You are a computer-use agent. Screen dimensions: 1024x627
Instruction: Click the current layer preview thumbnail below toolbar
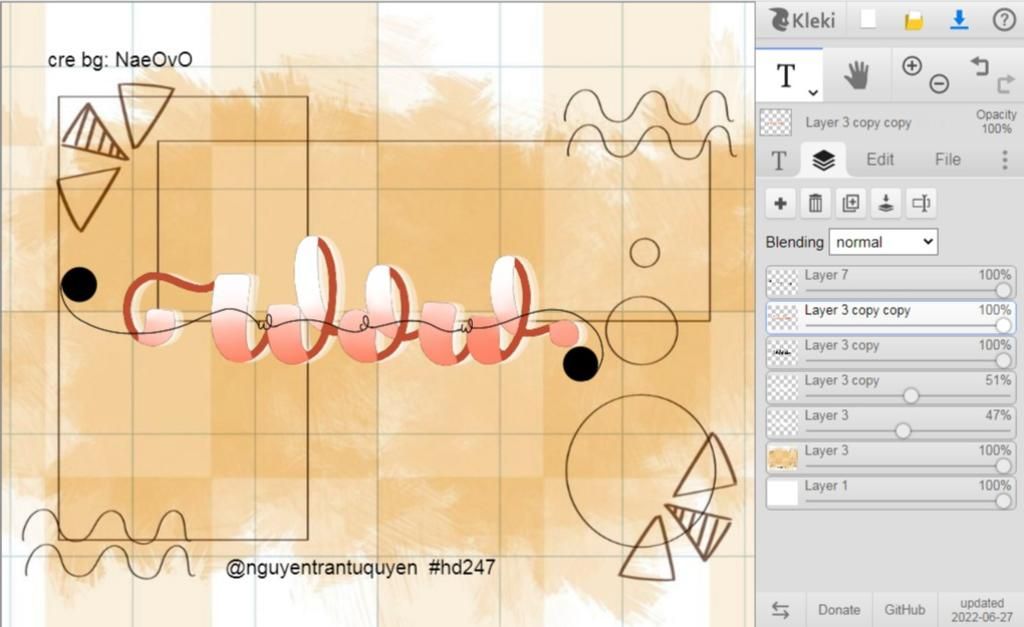point(776,122)
